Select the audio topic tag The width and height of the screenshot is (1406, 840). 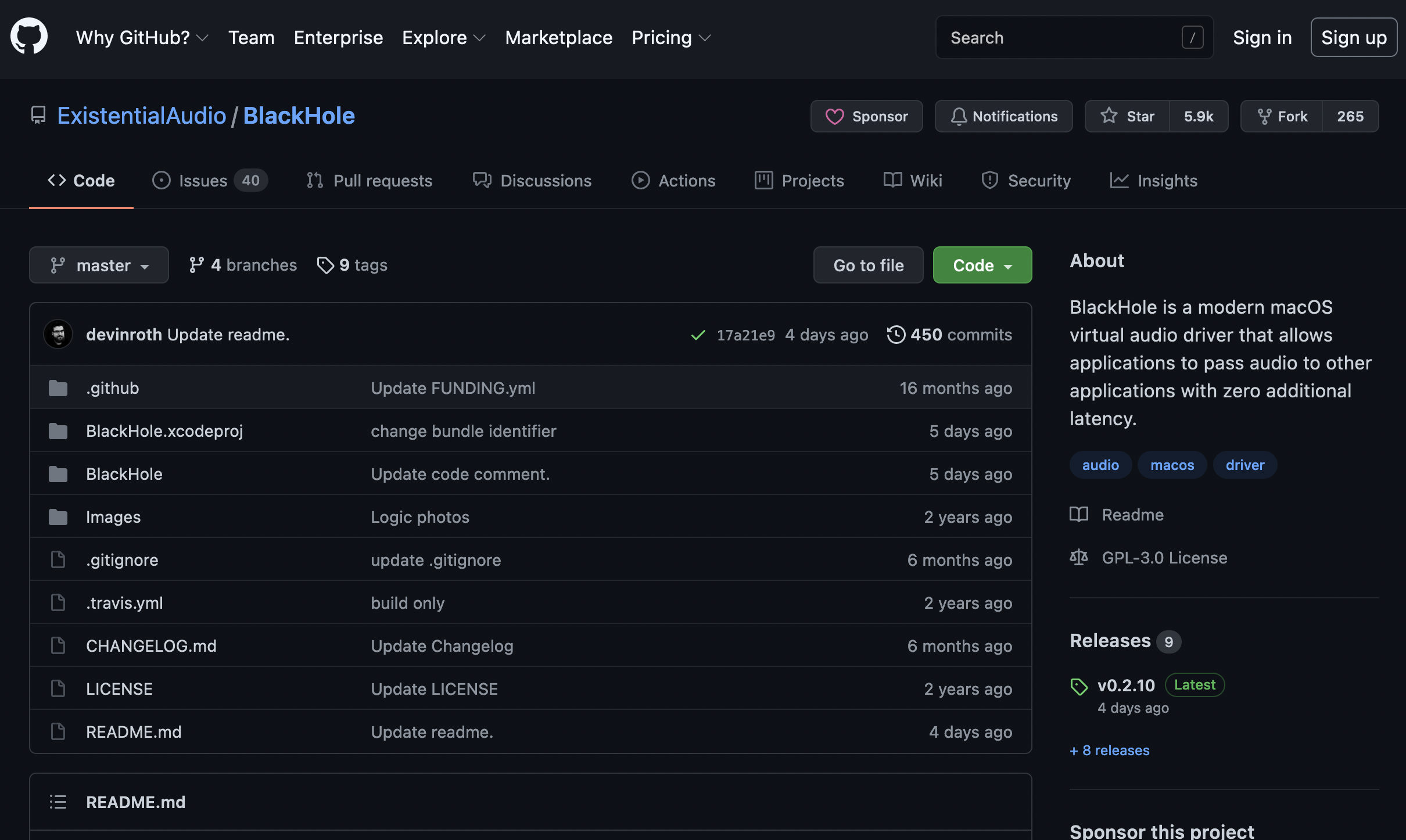1100,465
